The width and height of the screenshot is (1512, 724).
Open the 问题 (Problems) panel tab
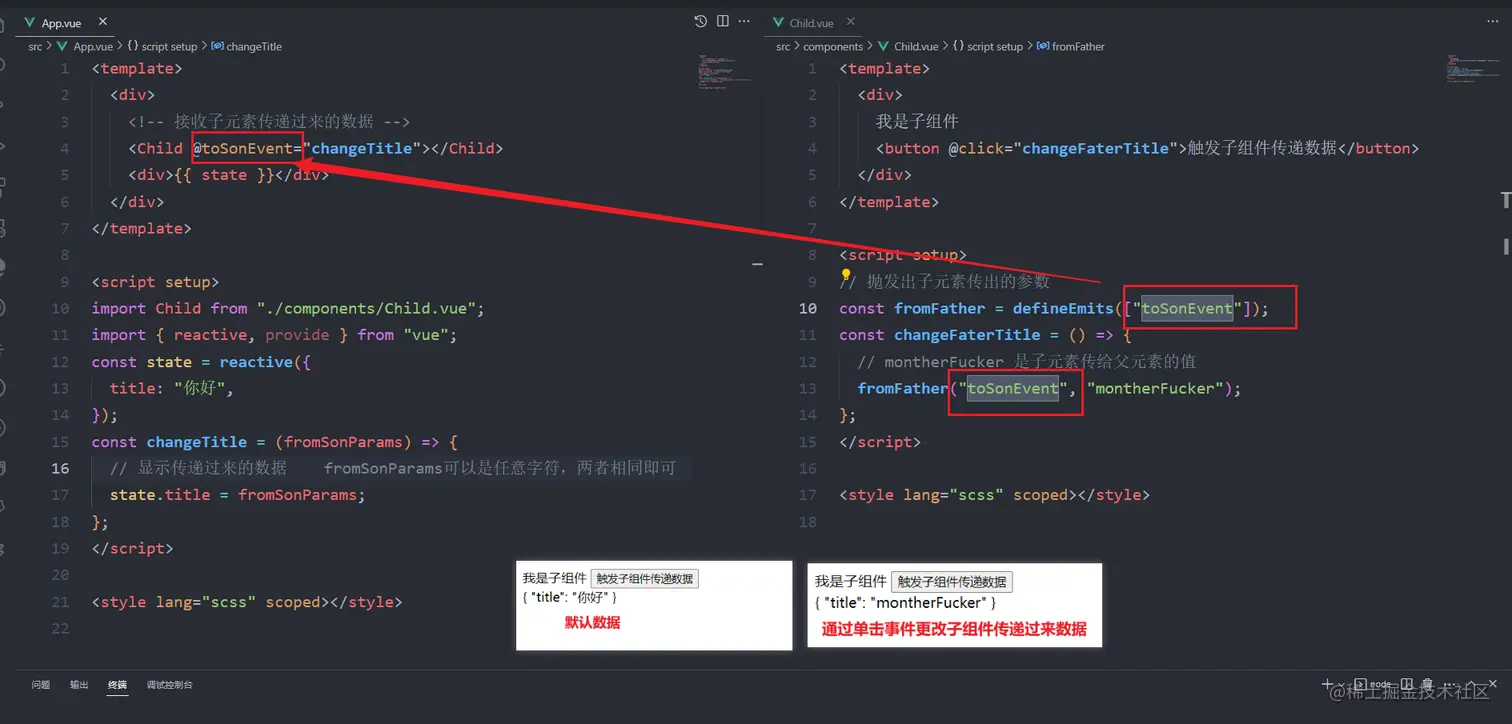(x=41, y=685)
